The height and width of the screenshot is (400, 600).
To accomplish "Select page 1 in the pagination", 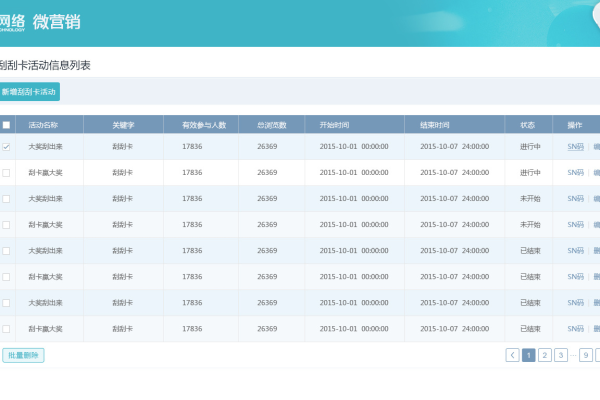I will click(529, 355).
